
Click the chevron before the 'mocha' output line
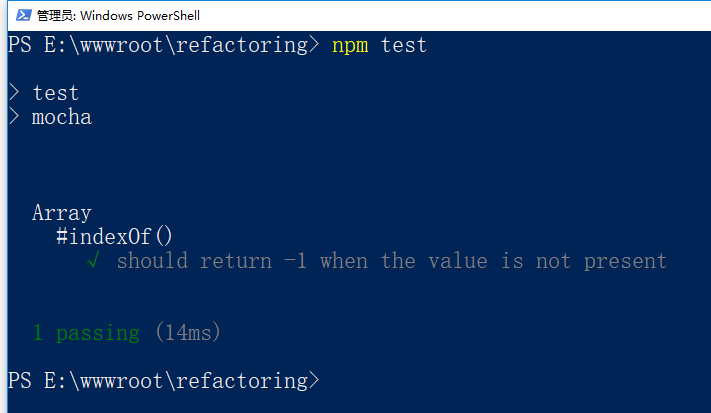point(13,117)
